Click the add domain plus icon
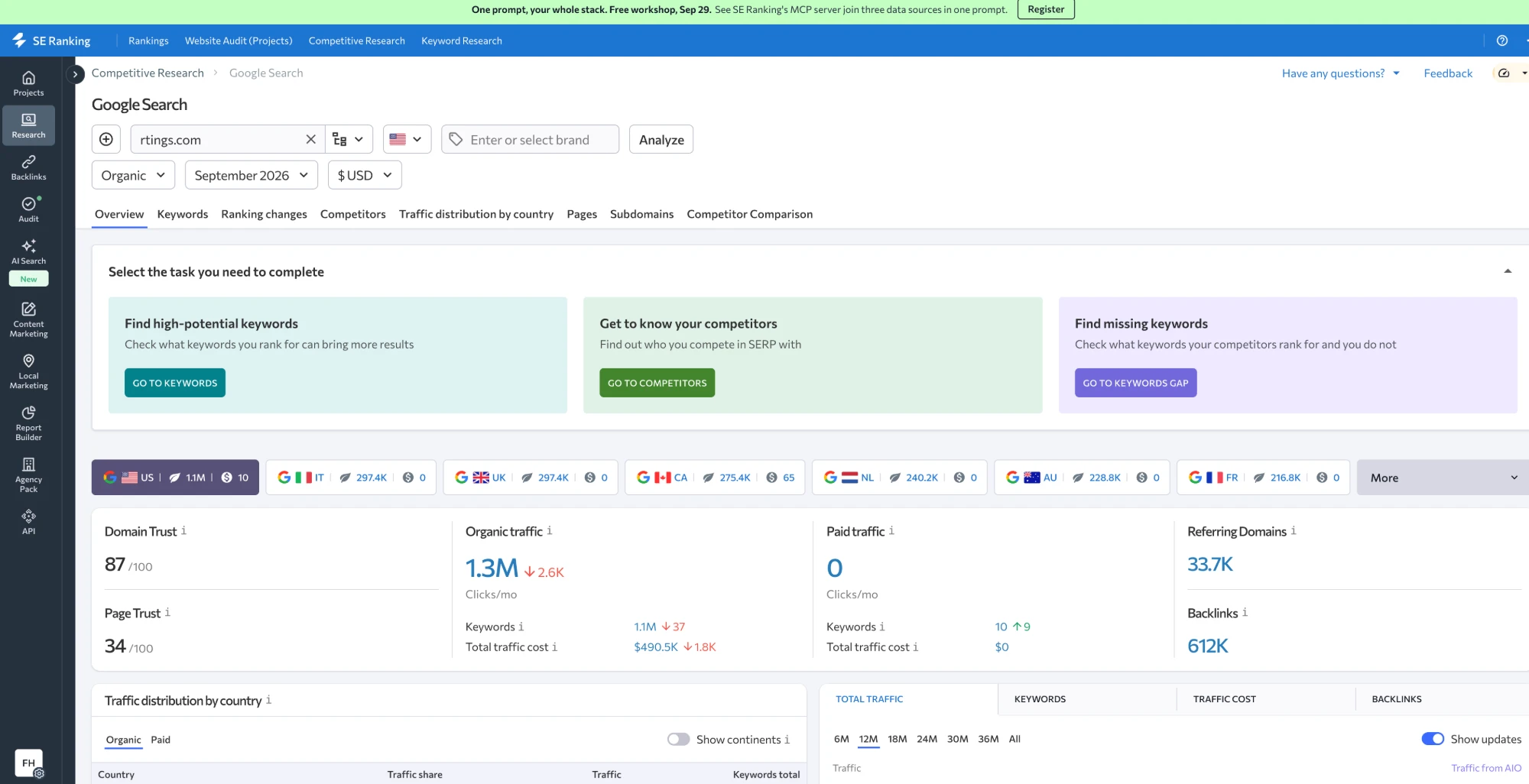Image resolution: width=1529 pixels, height=784 pixels. tap(106, 139)
